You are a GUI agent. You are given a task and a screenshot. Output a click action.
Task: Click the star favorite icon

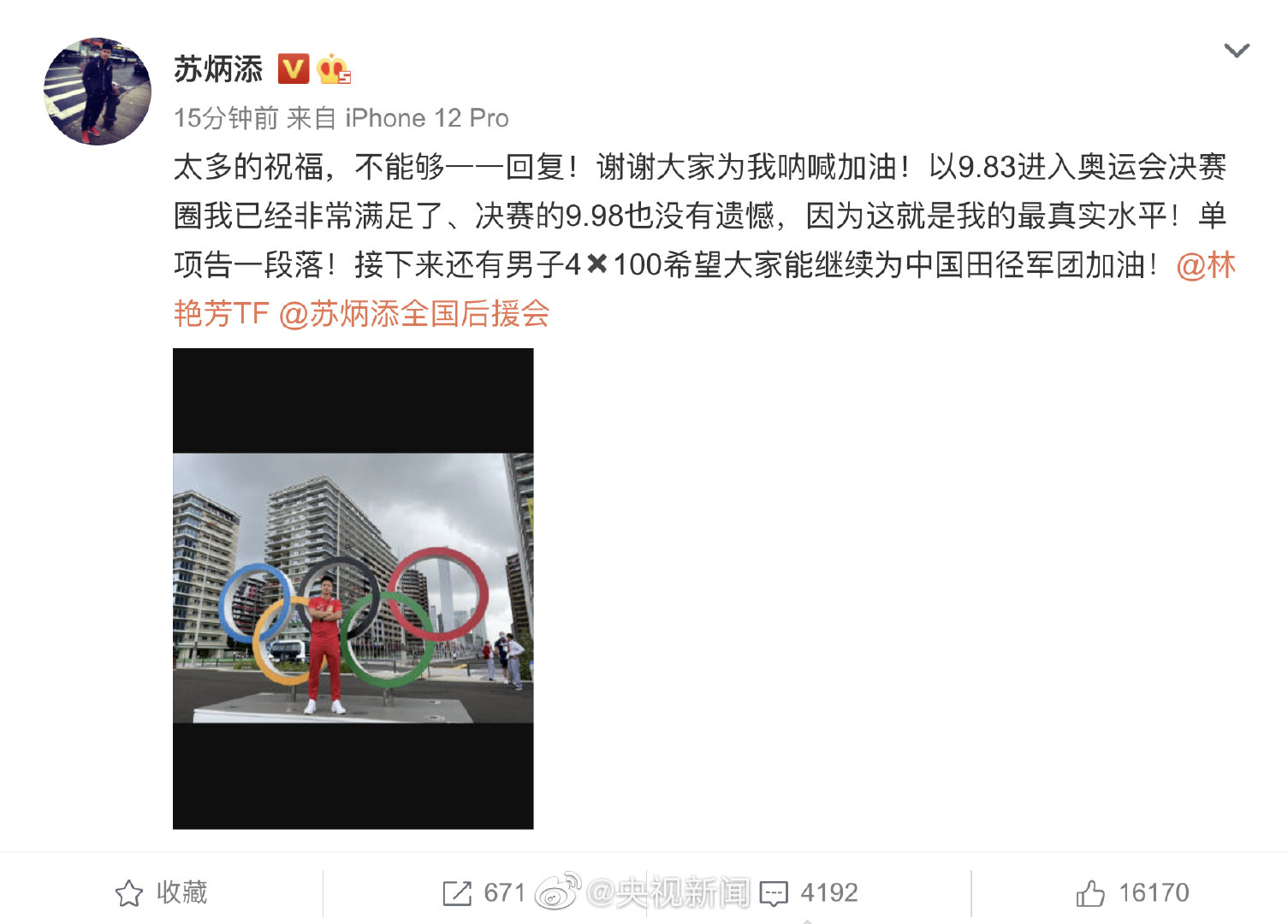[x=129, y=893]
